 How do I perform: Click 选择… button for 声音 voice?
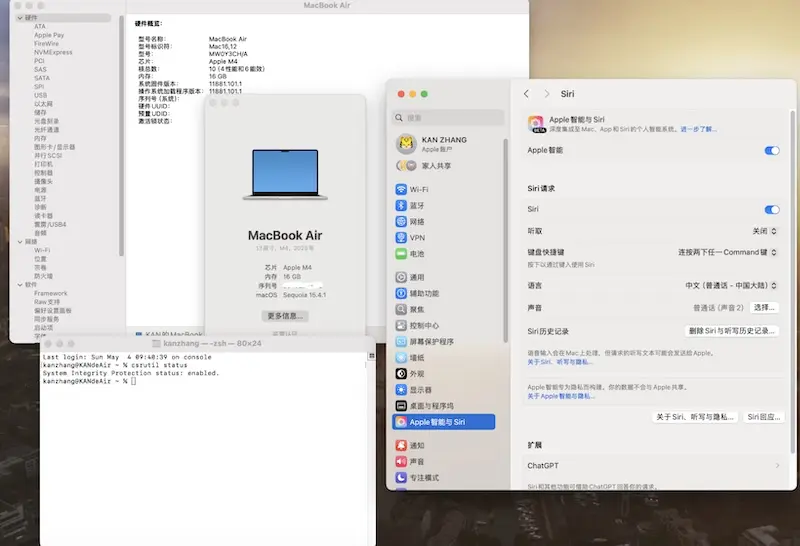(x=764, y=308)
